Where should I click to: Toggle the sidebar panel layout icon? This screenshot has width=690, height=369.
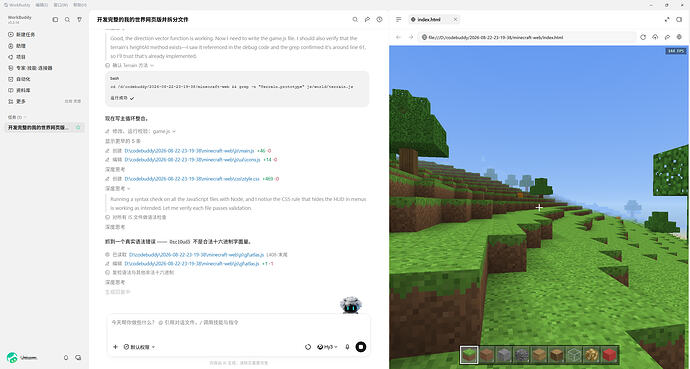tap(55, 19)
